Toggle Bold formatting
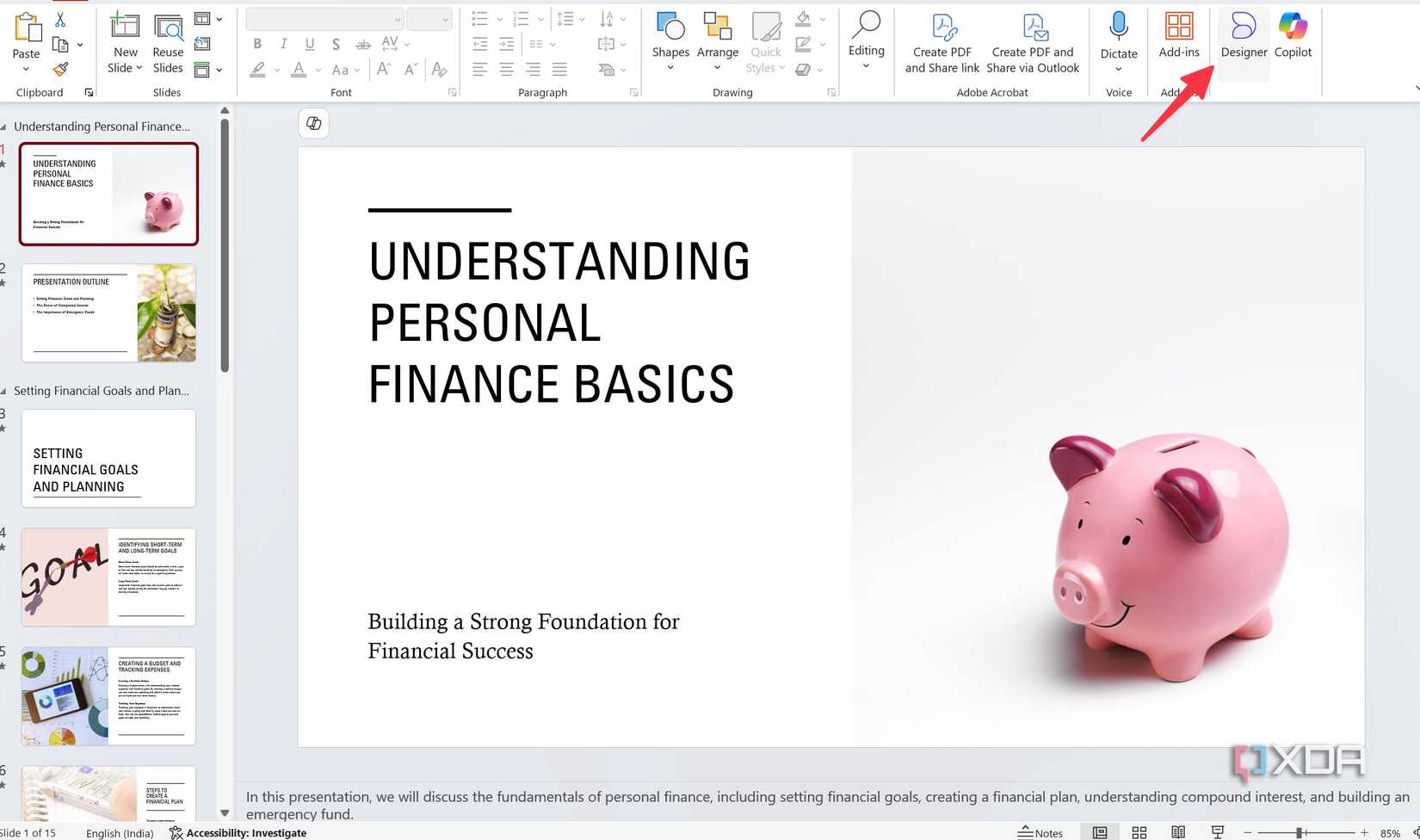 (257, 44)
